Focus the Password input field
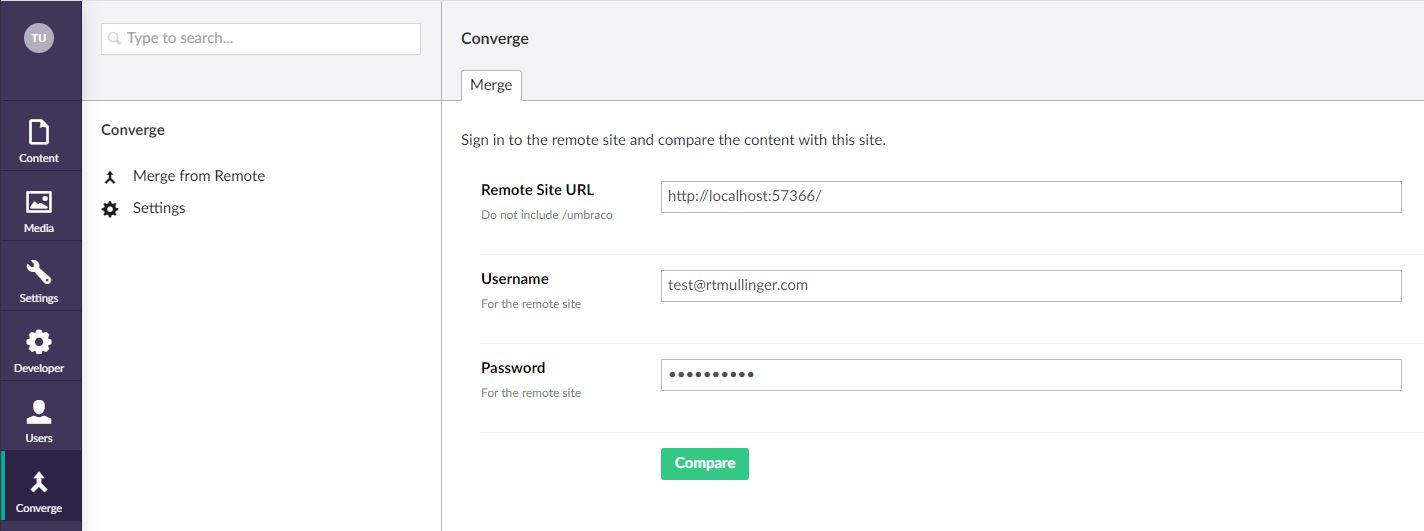The image size is (1424, 531). click(x=1031, y=375)
